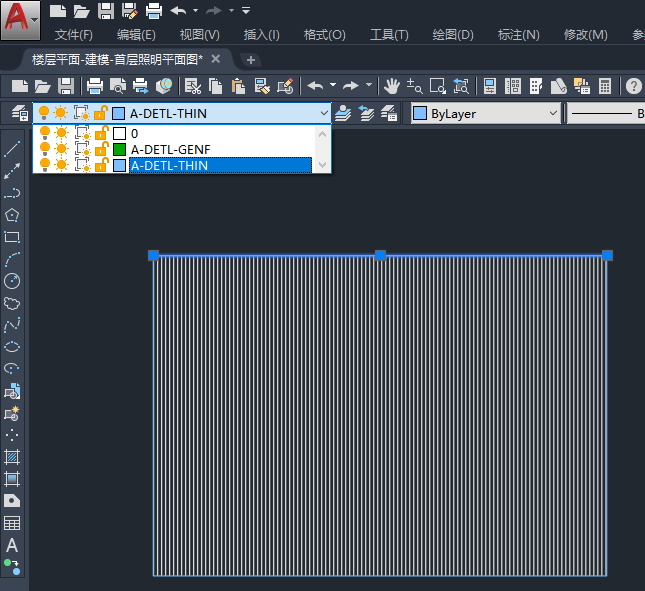Click the white color swatch of layer 0
Screen dimensions: 645x591
click(x=119, y=133)
